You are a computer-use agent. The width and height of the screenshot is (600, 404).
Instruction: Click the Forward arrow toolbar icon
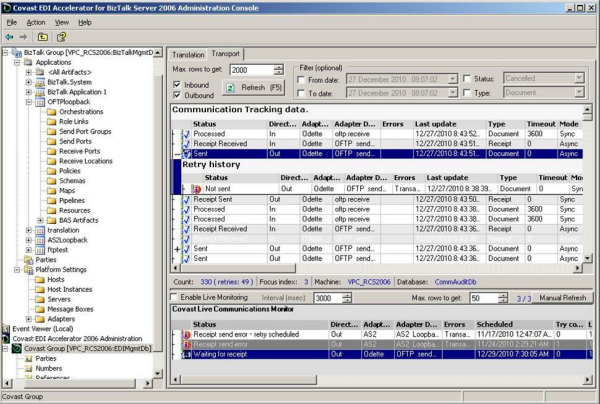click(x=23, y=37)
